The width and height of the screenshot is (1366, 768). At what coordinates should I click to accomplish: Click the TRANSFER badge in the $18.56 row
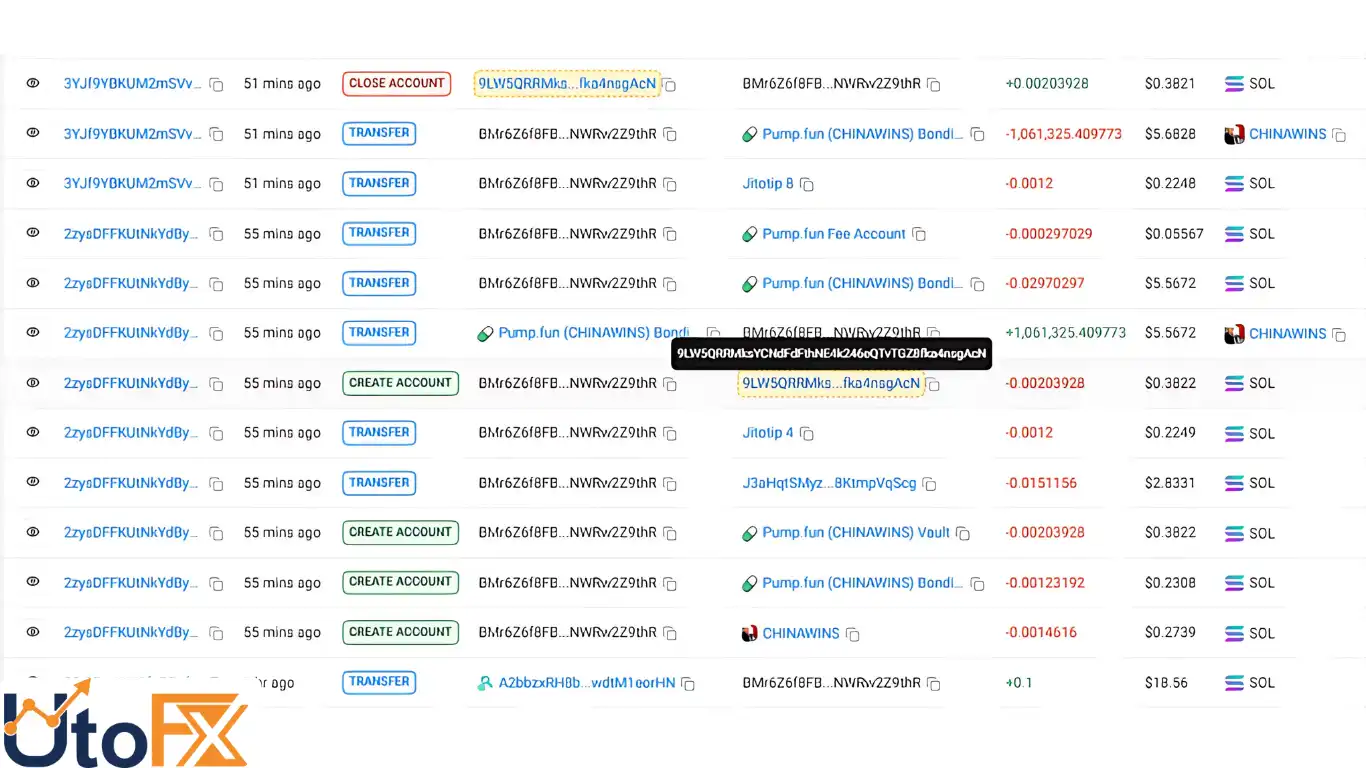click(379, 682)
